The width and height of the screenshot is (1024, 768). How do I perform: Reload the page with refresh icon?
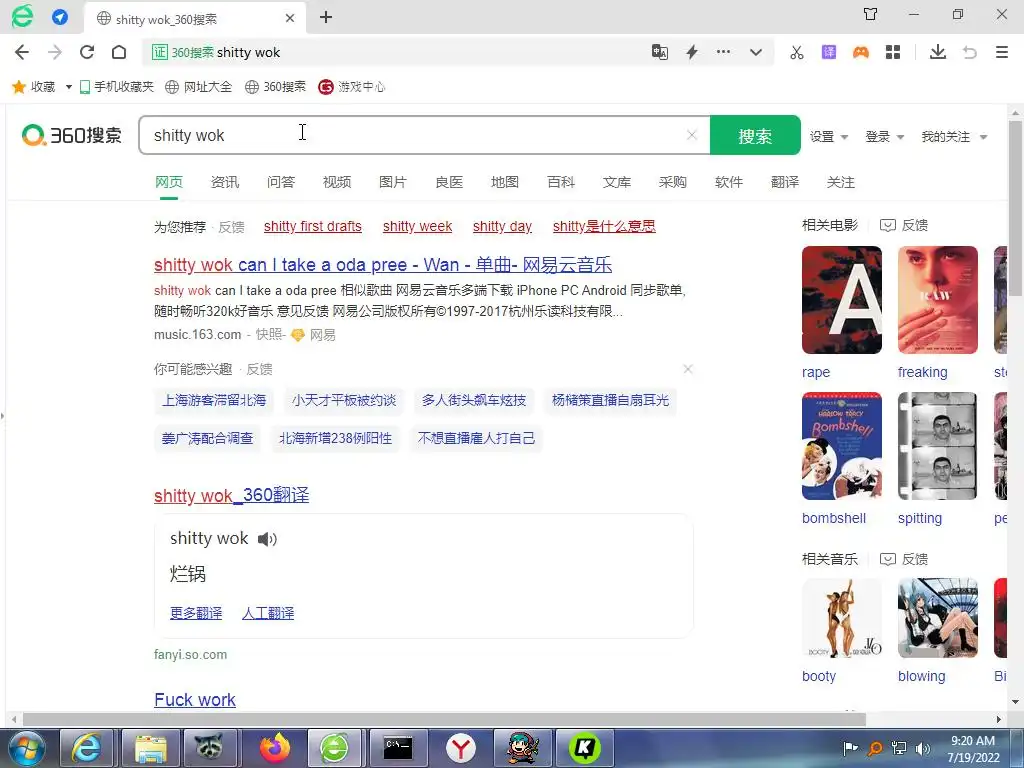click(x=87, y=52)
